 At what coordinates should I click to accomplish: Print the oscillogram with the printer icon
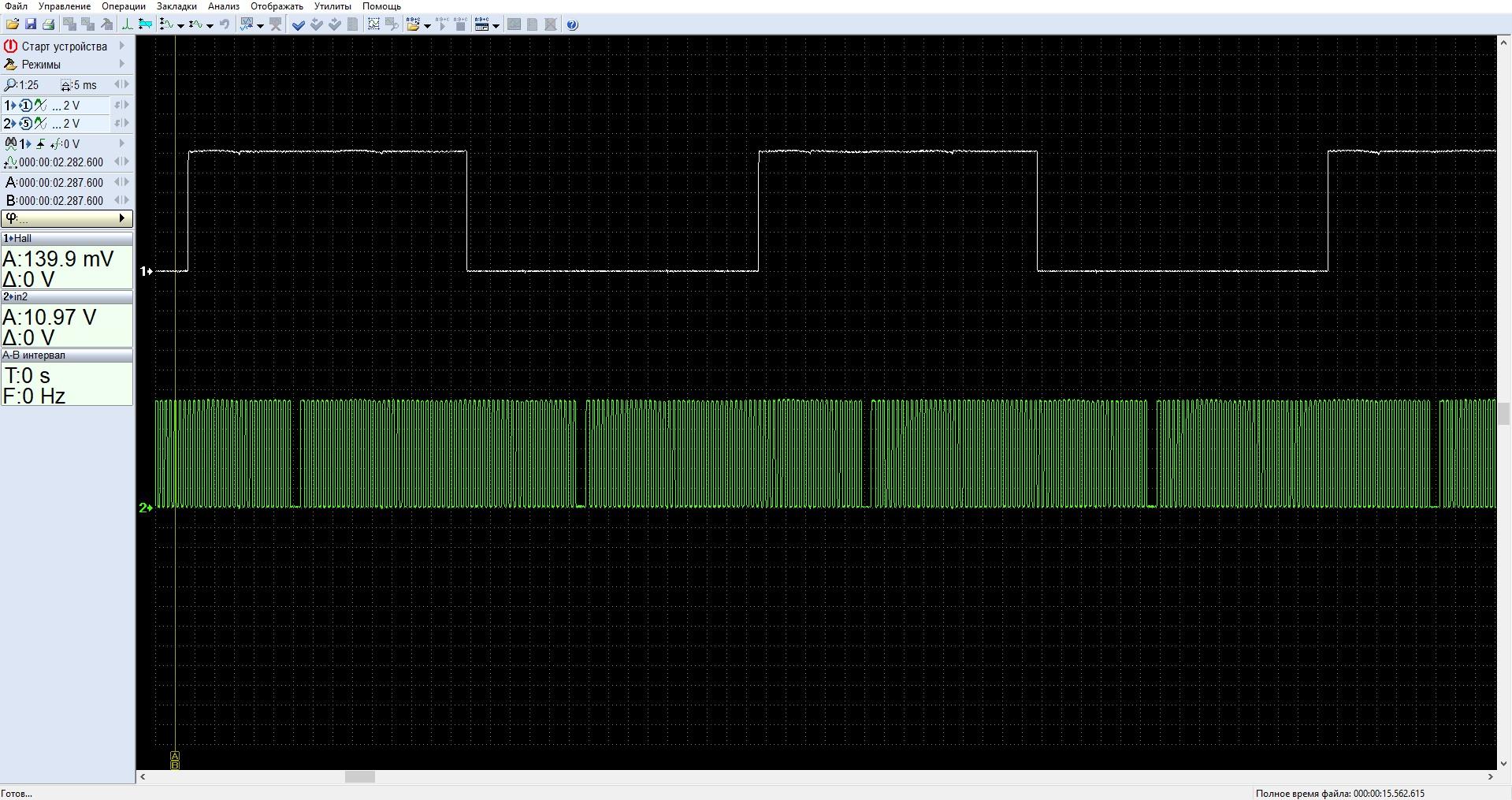click(x=49, y=24)
